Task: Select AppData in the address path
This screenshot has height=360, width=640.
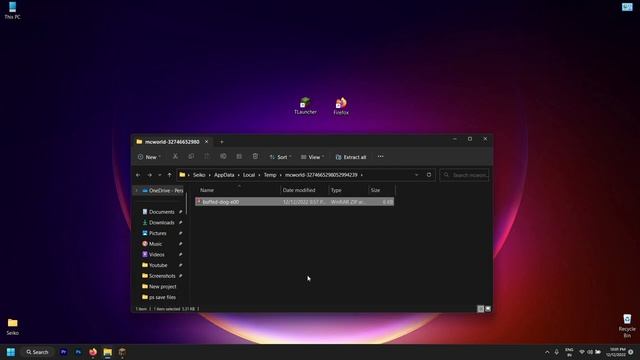Action: coord(224,175)
